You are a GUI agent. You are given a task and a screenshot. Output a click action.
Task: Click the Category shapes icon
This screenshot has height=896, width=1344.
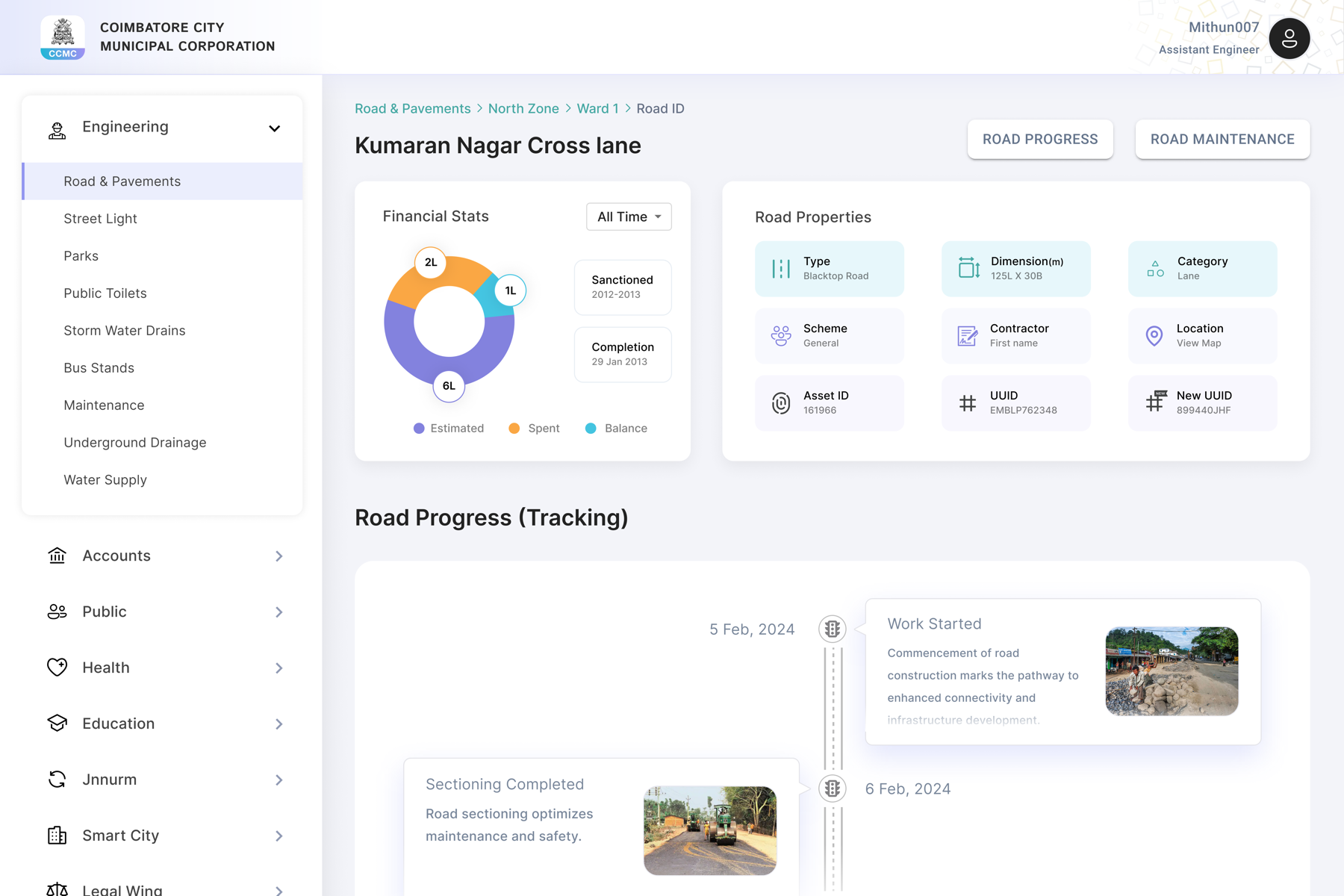tap(1155, 269)
